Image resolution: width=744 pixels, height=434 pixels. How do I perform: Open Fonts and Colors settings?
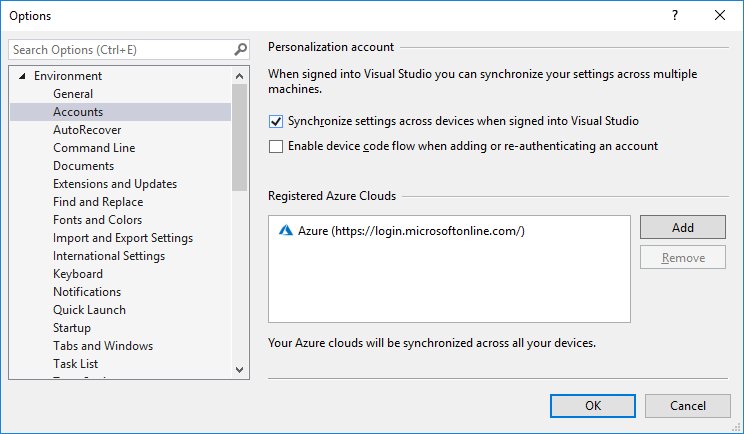point(98,220)
